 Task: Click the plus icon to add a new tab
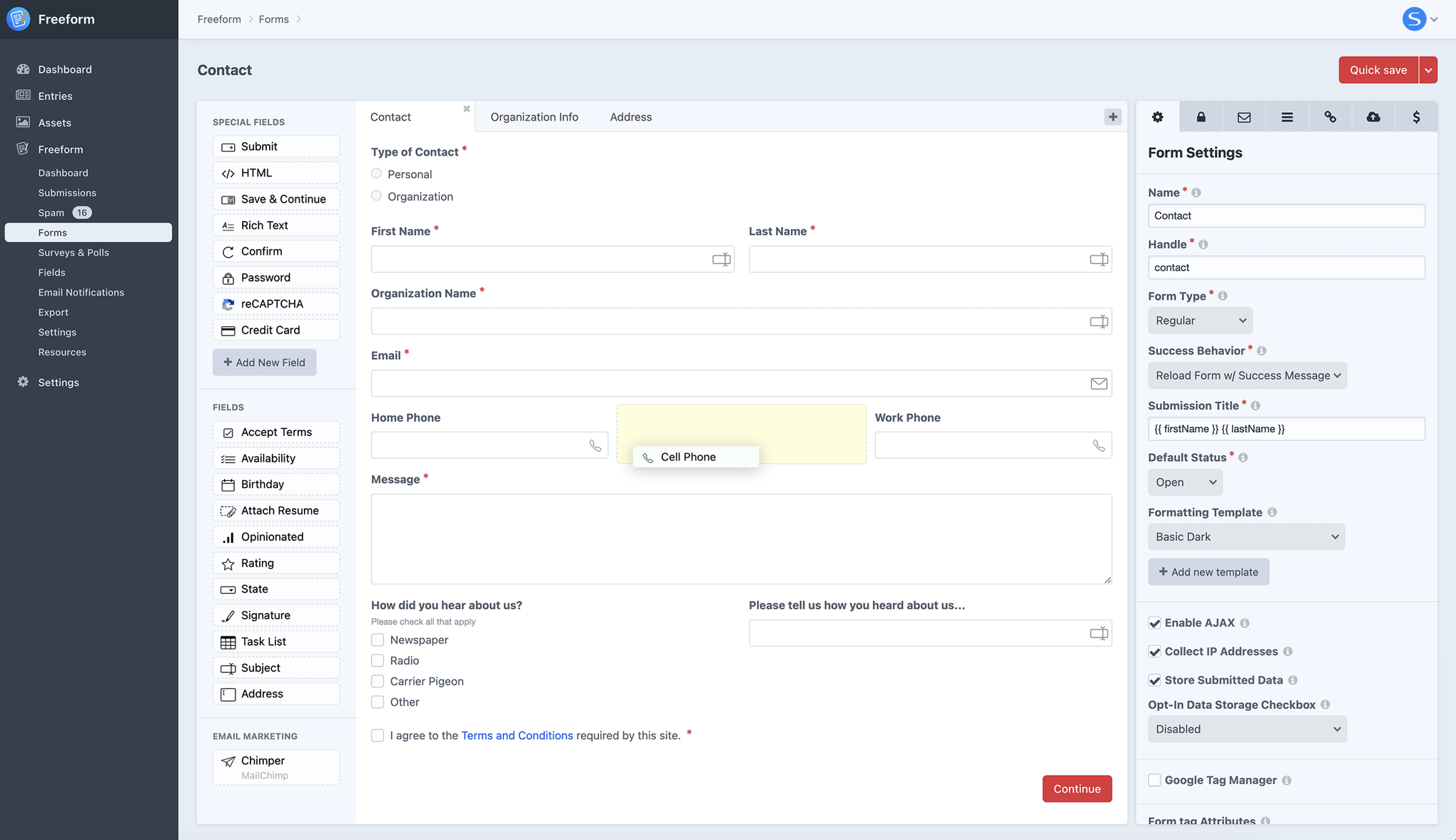(x=1112, y=116)
